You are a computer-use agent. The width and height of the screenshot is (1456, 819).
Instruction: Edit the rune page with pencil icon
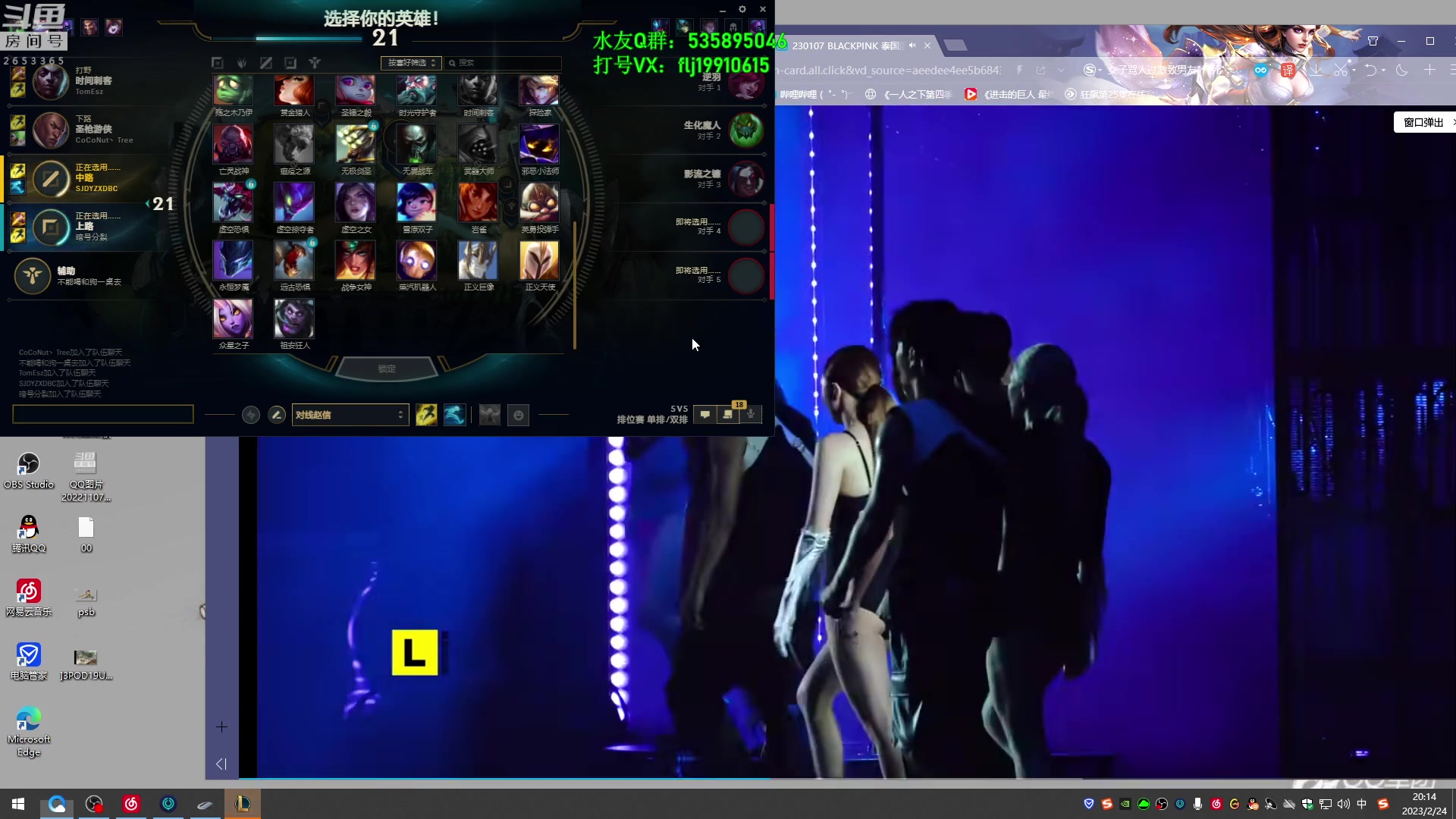click(277, 415)
